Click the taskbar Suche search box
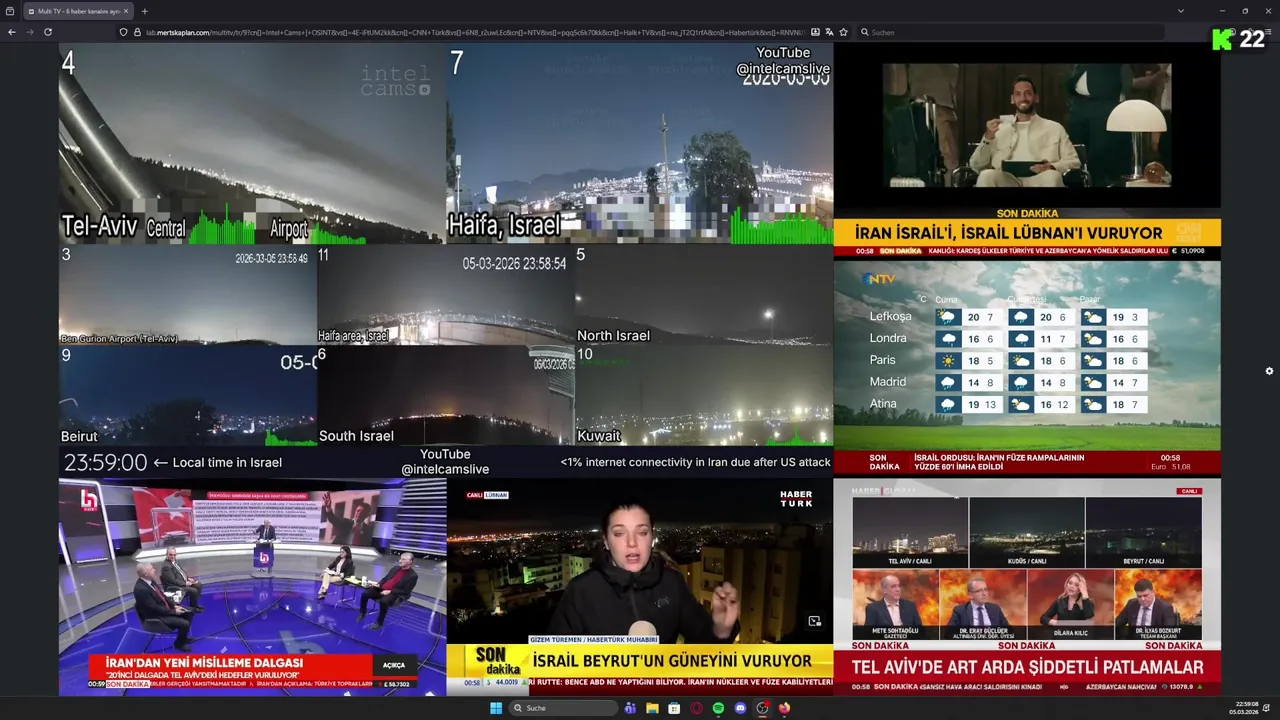Image resolution: width=1280 pixels, height=720 pixels. coord(563,708)
